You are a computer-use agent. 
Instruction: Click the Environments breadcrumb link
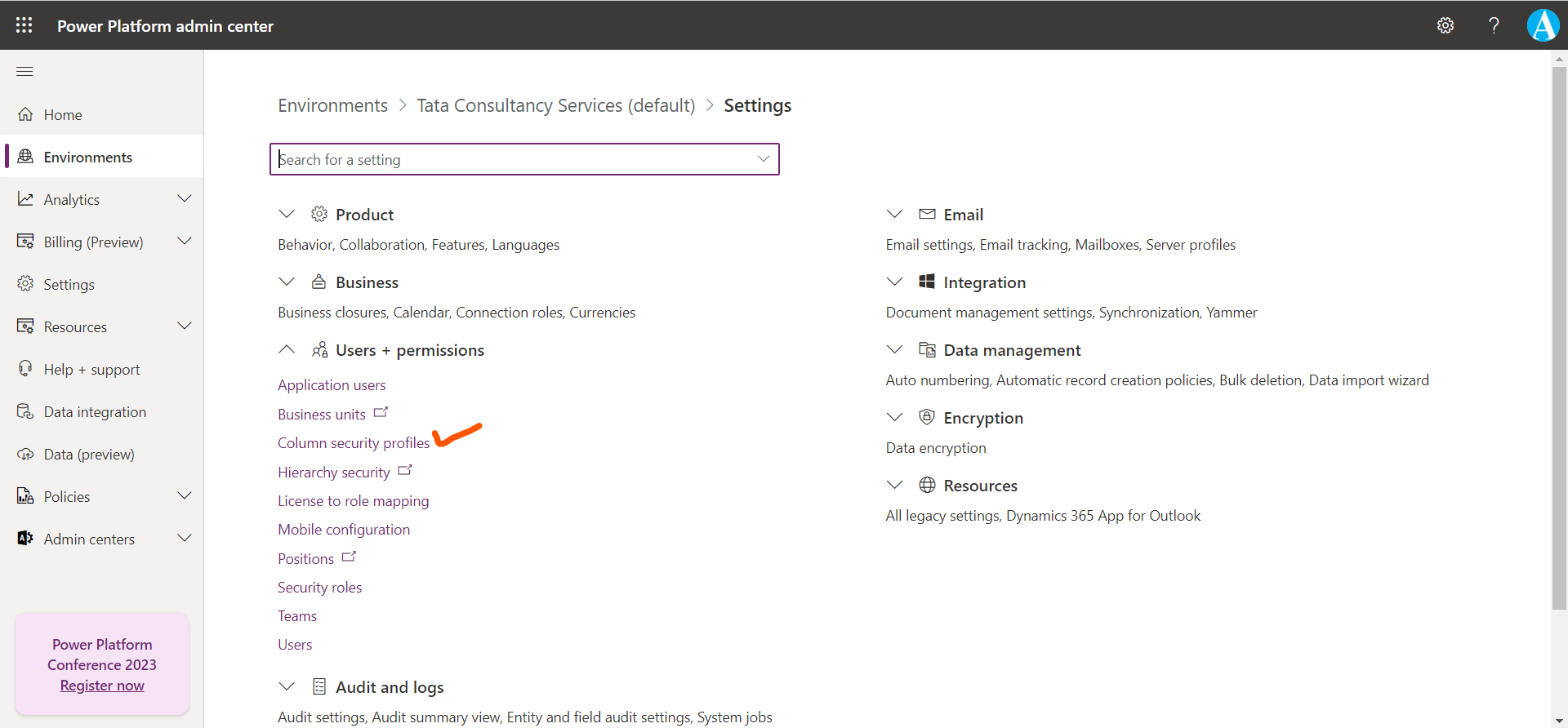332,106
